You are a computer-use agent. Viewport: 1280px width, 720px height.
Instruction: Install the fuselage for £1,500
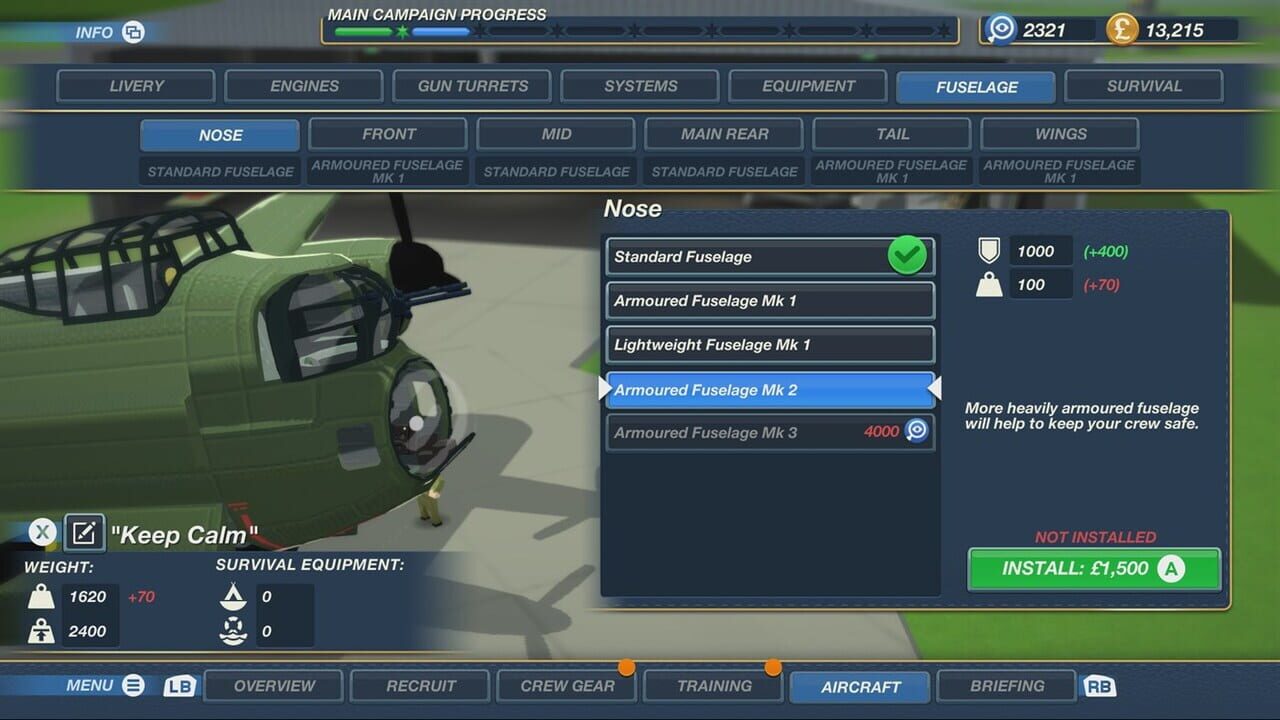coord(1094,569)
